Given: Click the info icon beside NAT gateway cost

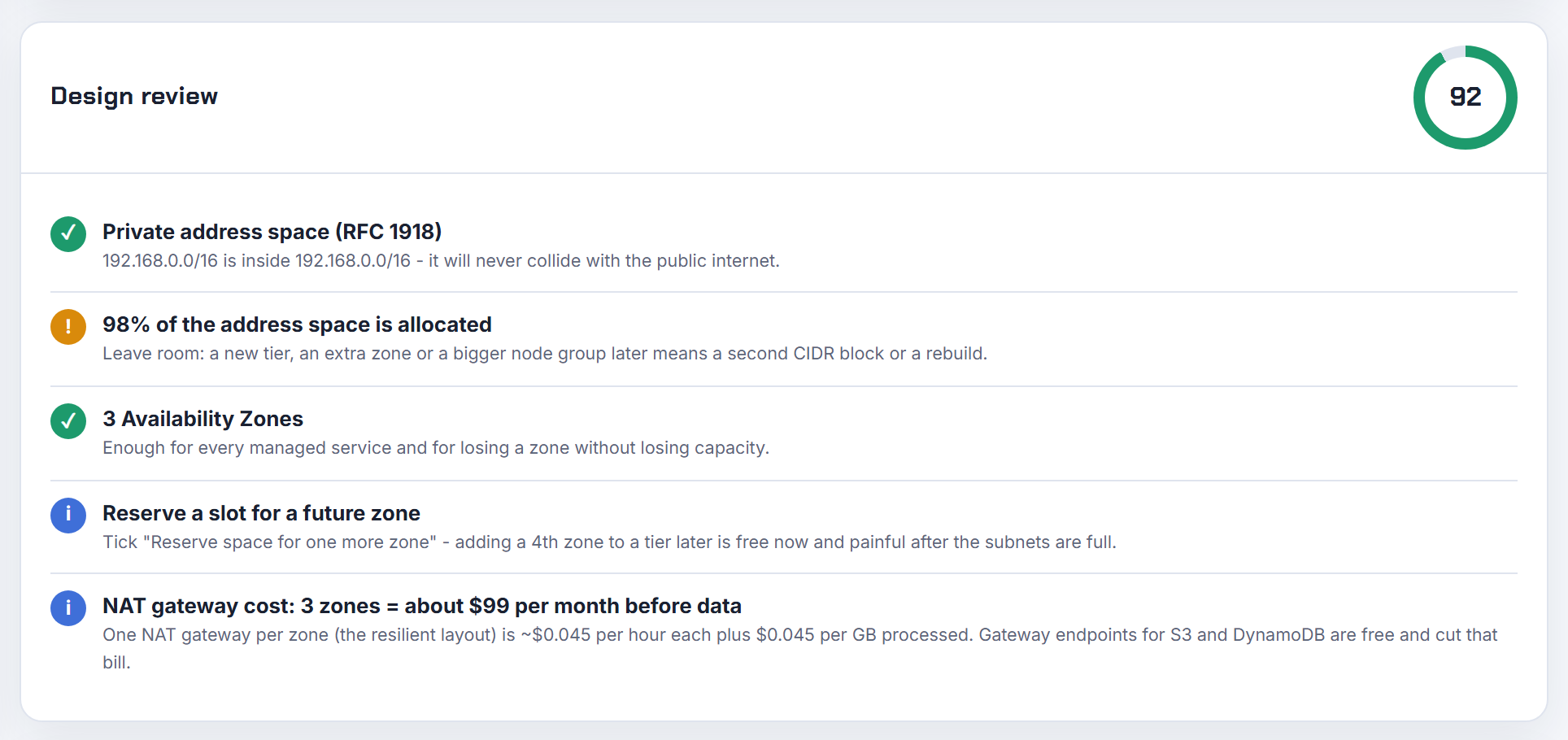Looking at the screenshot, I should click(x=68, y=608).
